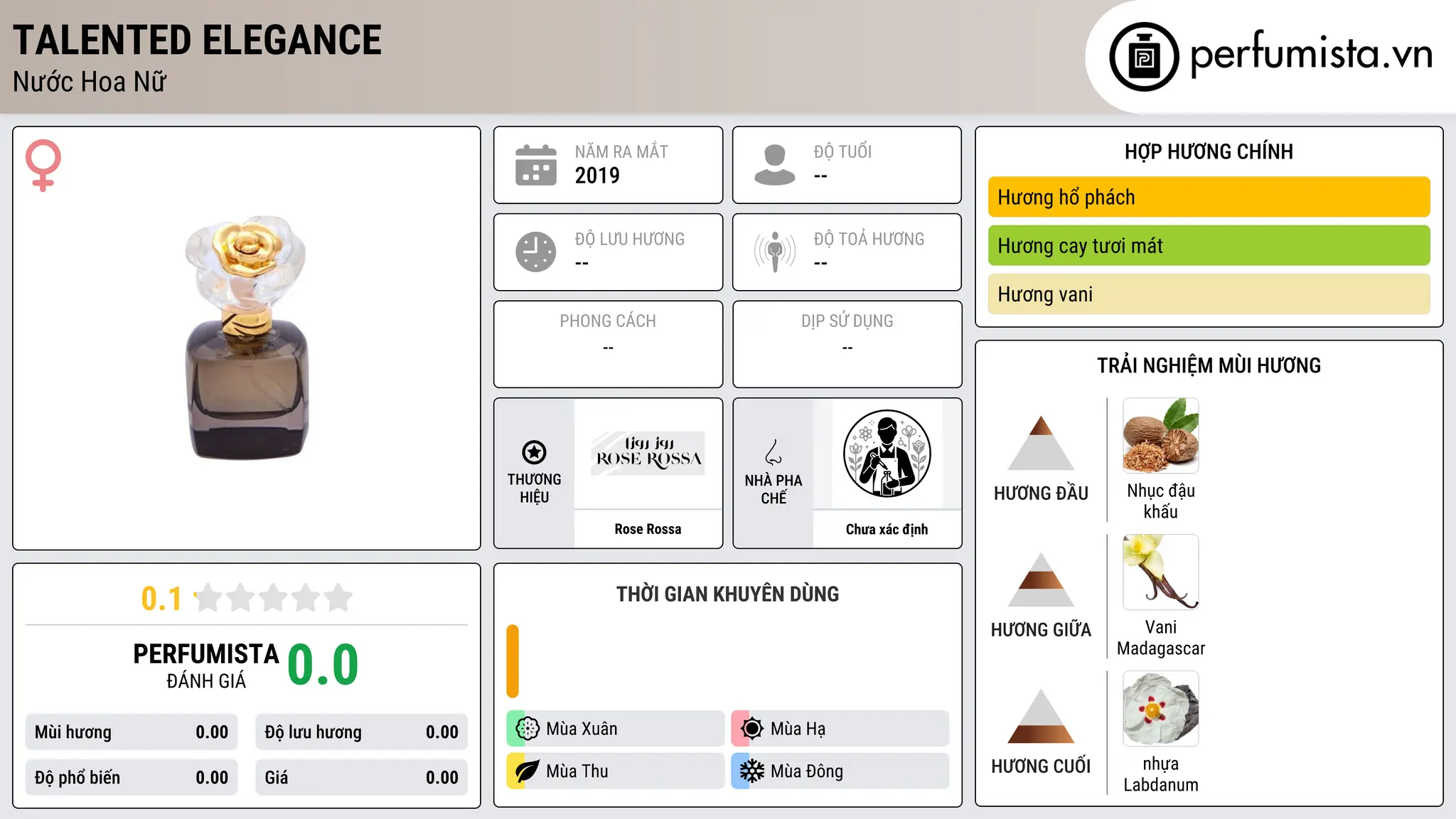Click the person icon beside Độ tuổi

pyautogui.click(x=775, y=165)
